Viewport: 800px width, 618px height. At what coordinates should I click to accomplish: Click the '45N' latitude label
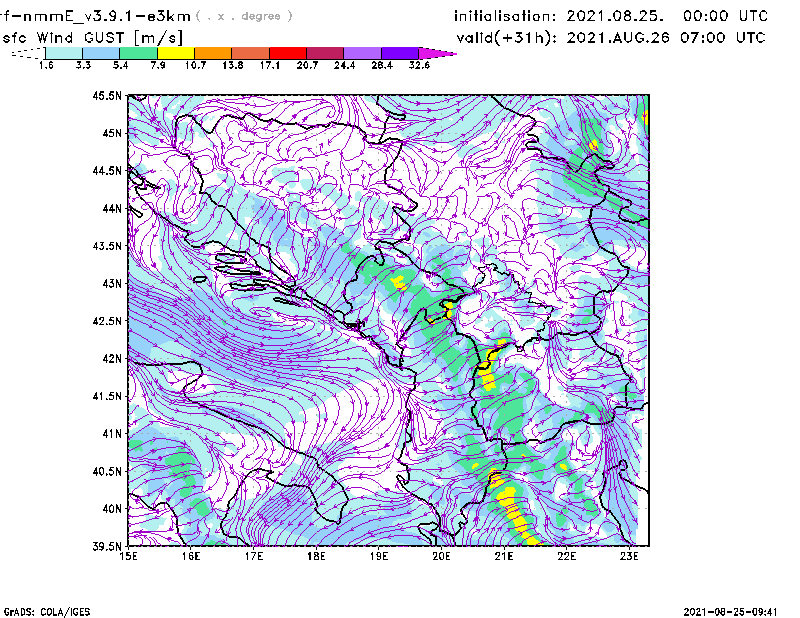click(112, 133)
